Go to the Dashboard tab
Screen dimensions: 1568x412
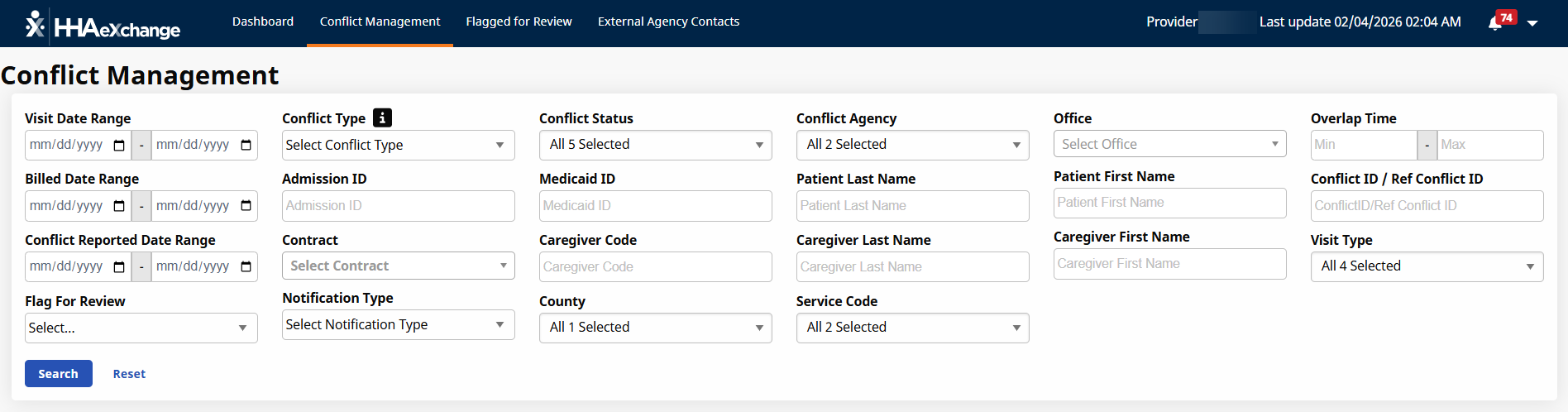click(263, 22)
